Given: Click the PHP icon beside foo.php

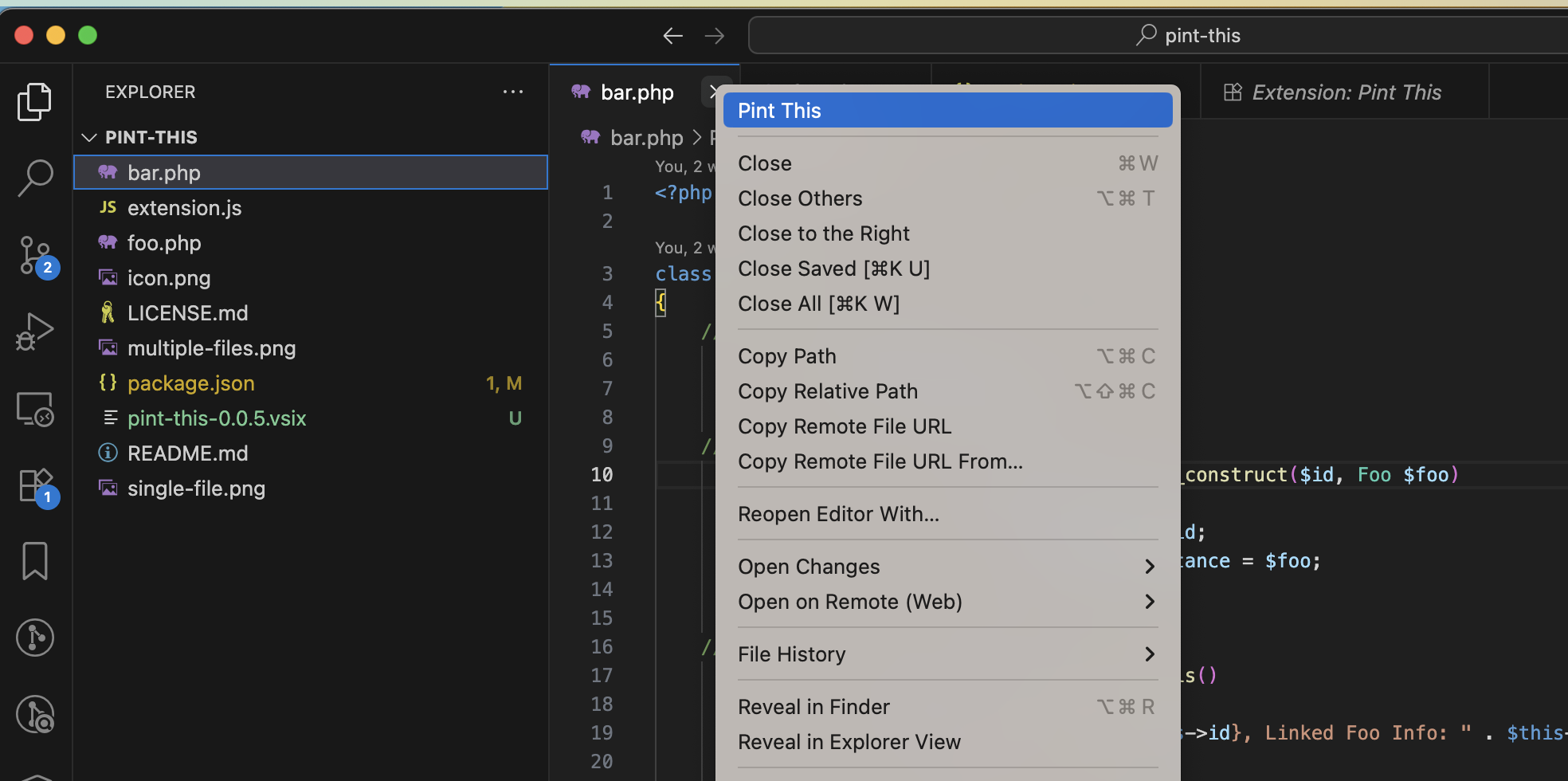Looking at the screenshot, I should (108, 242).
